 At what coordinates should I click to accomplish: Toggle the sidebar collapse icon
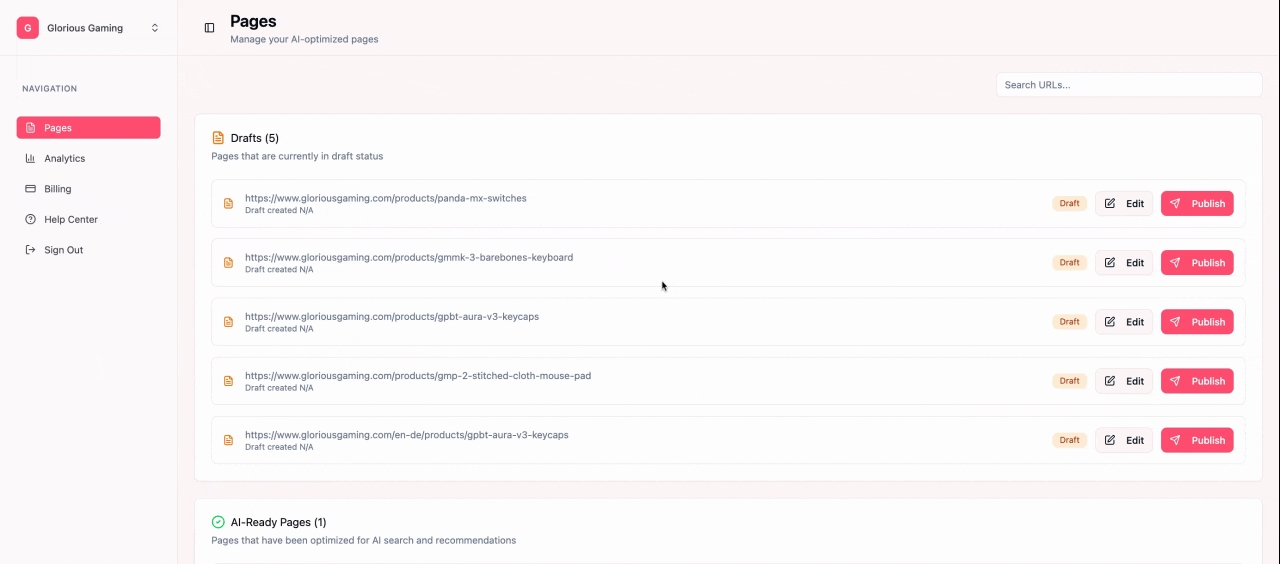tap(209, 28)
